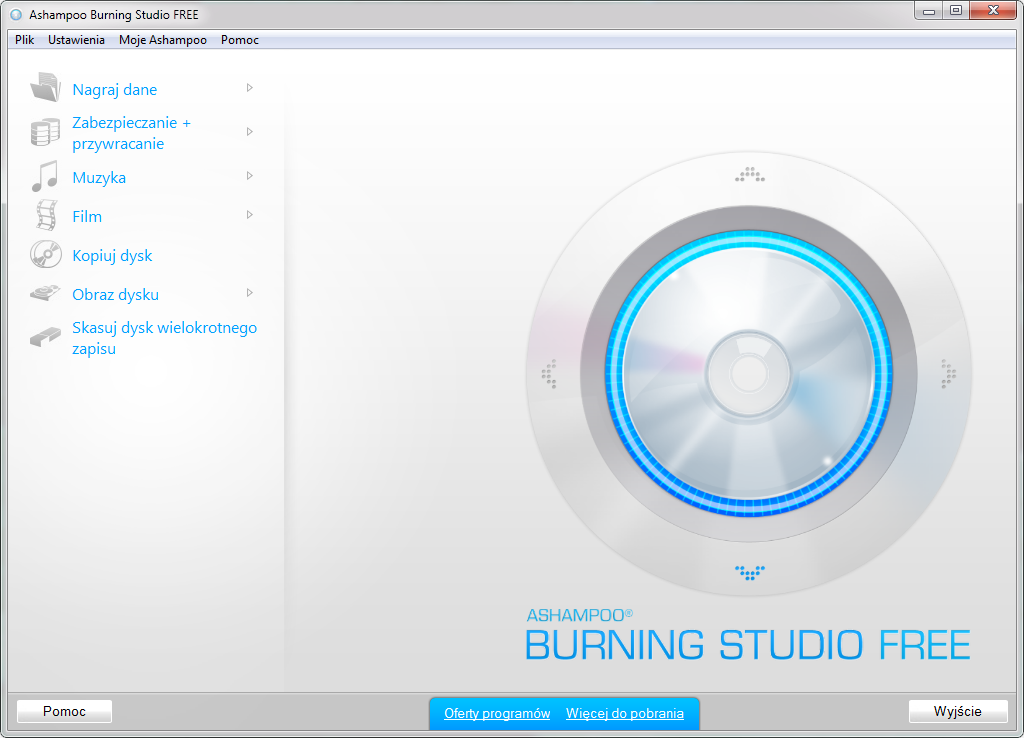Select the Muzyka music note icon
This screenshot has height=738, width=1024.
click(44, 176)
